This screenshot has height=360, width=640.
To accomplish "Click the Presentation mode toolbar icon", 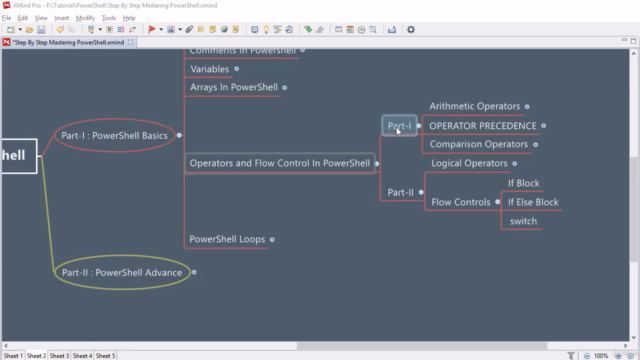I will point(289,29).
